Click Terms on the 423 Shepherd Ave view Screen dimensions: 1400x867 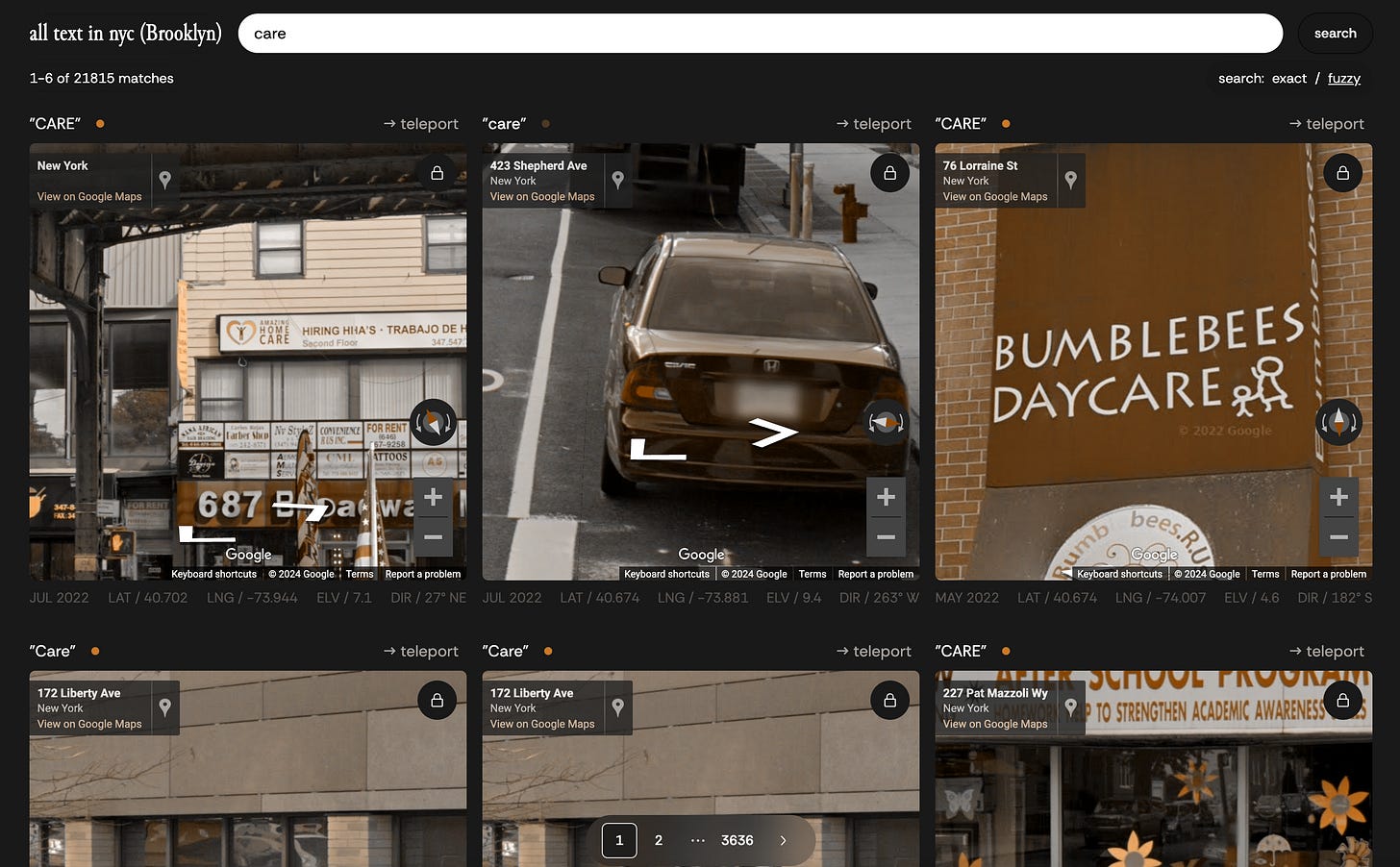click(812, 574)
